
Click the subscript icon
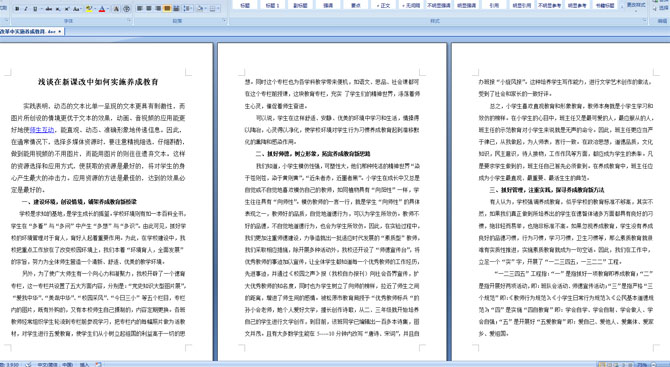[x=58, y=9]
